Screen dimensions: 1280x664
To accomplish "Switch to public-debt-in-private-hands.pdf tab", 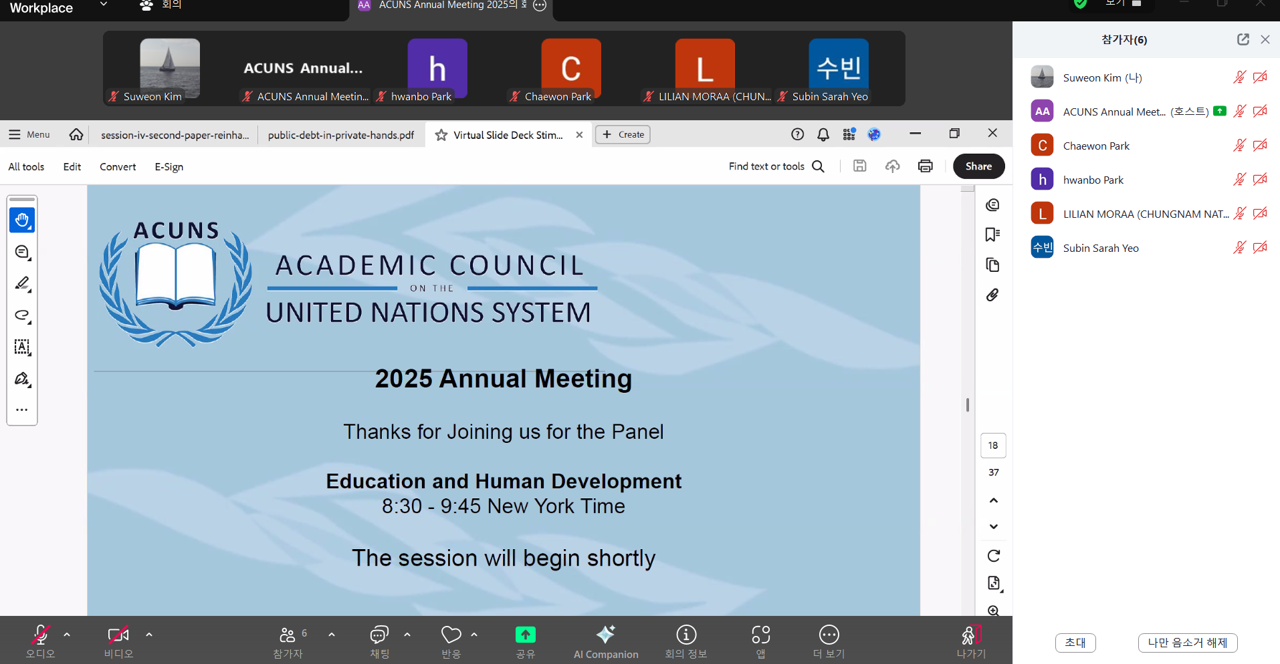I will click(340, 135).
